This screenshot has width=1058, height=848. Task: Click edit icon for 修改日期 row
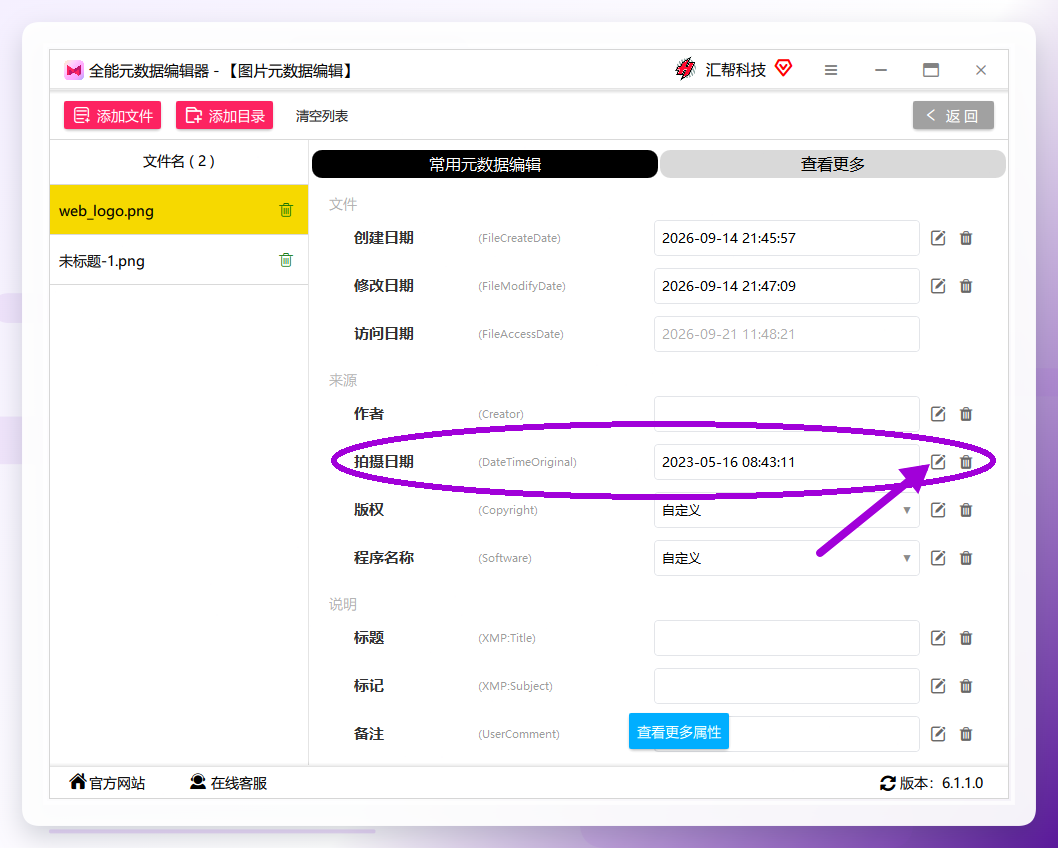click(x=938, y=286)
